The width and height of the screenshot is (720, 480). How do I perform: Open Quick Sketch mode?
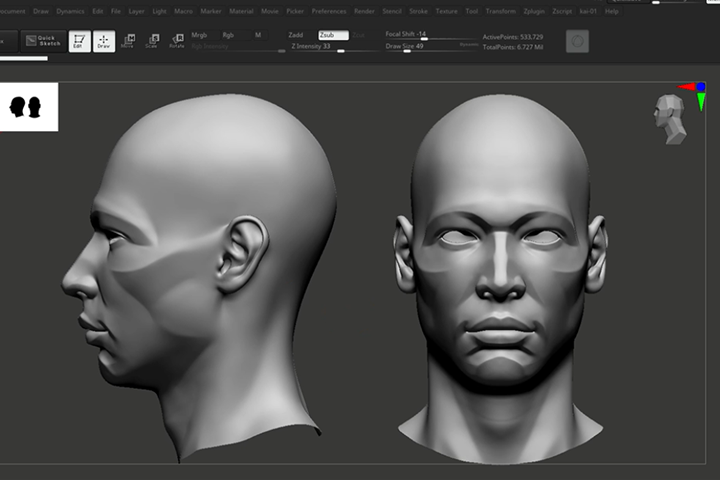point(44,41)
